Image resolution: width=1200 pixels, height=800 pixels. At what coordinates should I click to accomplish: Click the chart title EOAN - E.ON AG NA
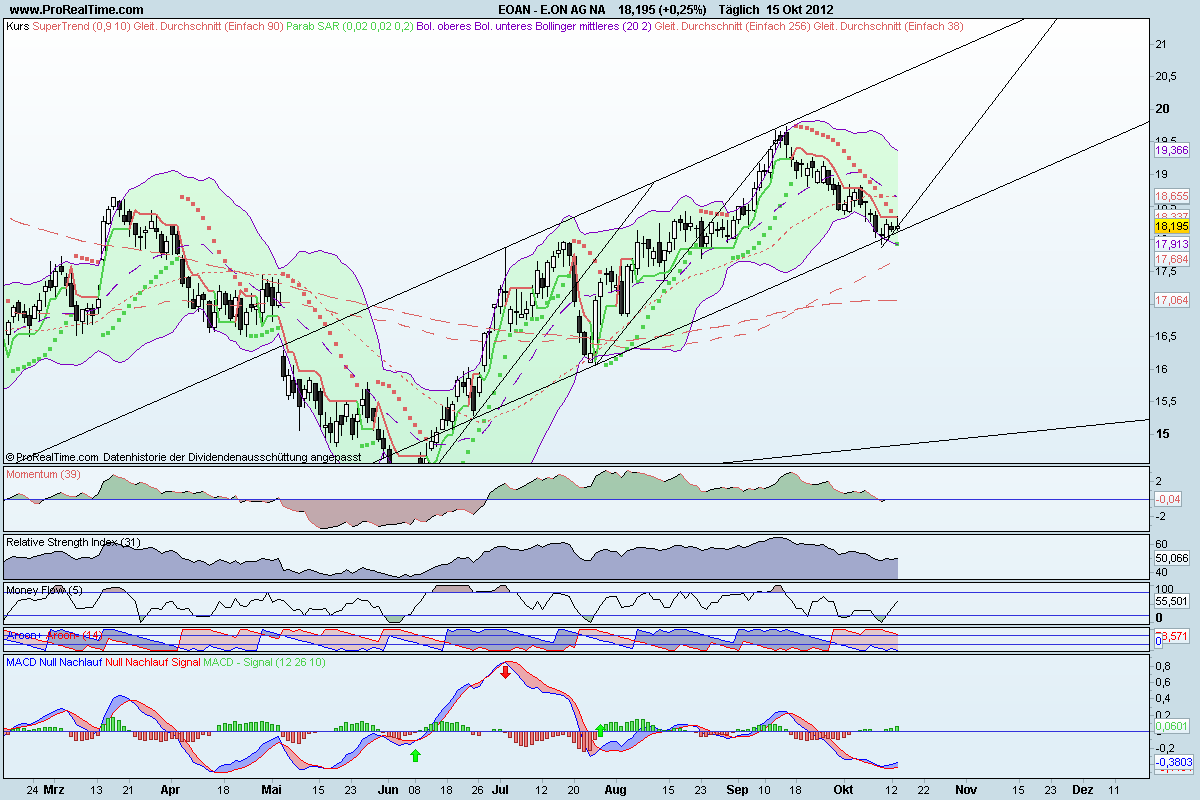[551, 9]
